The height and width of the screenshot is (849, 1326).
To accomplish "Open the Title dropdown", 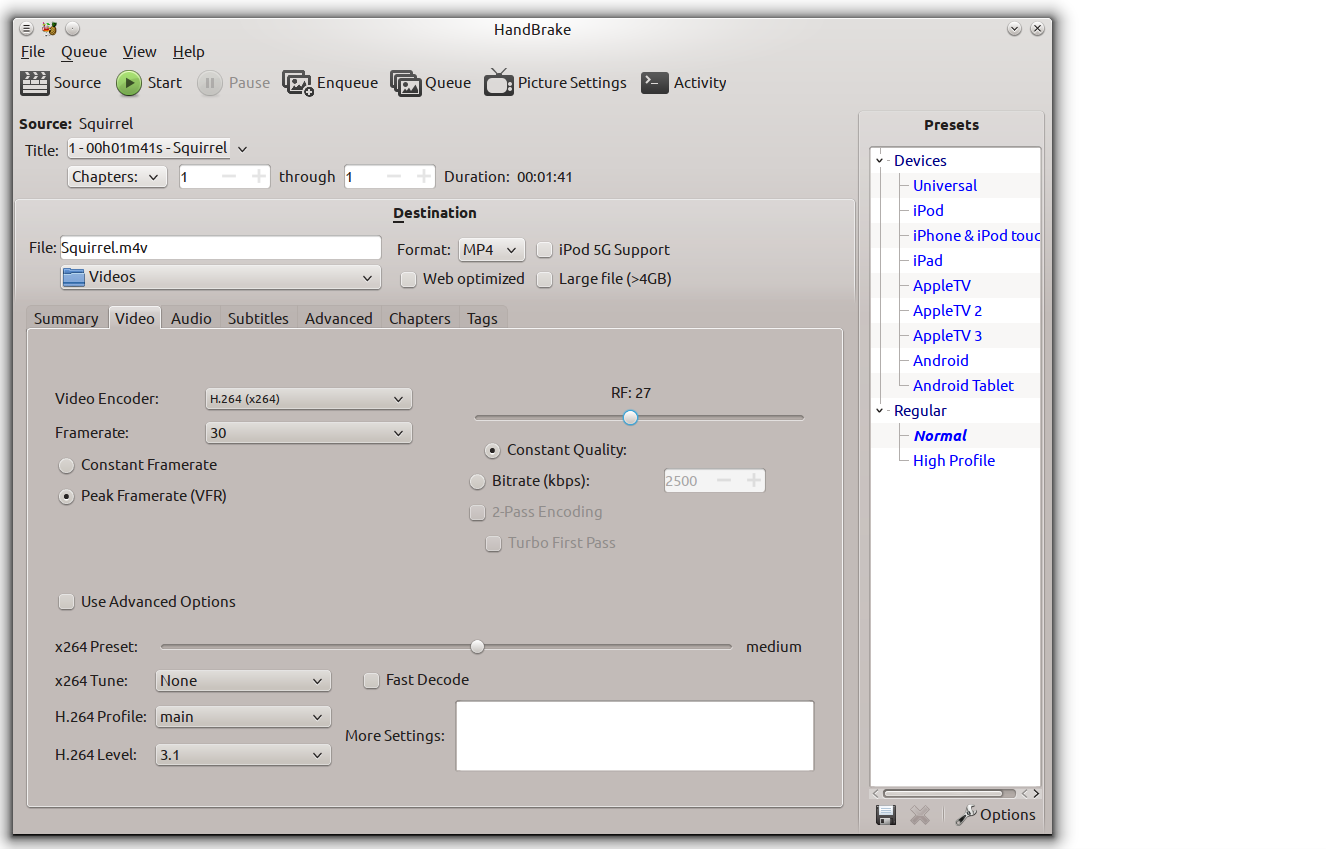I will click(x=157, y=149).
